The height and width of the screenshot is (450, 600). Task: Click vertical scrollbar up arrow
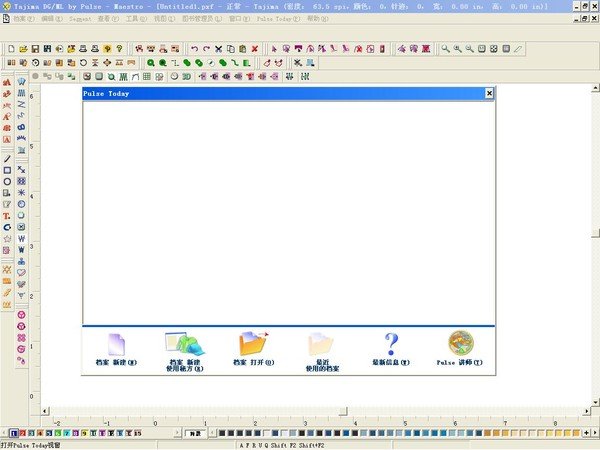click(595, 88)
